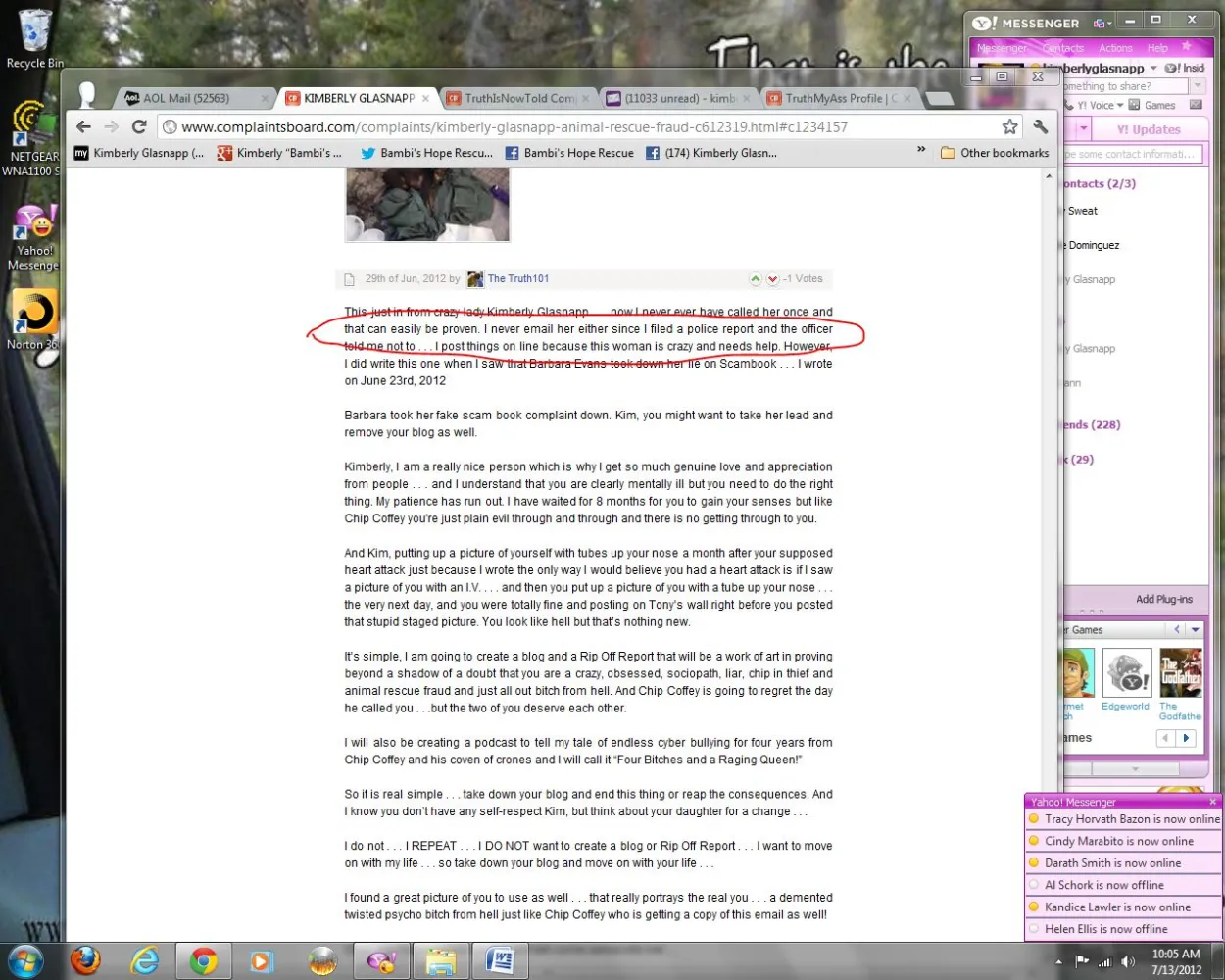Open the Help menu in Yahoo Messenger
This screenshot has height=980, width=1225.
(x=1157, y=48)
